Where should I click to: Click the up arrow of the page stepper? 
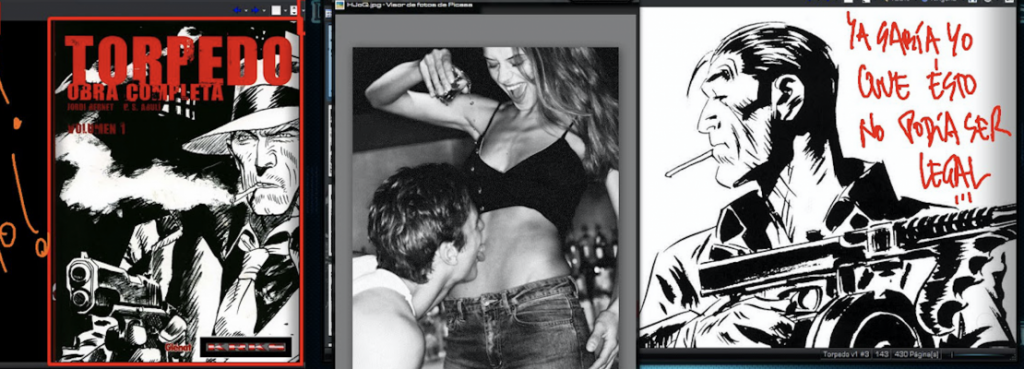pos(295,8)
